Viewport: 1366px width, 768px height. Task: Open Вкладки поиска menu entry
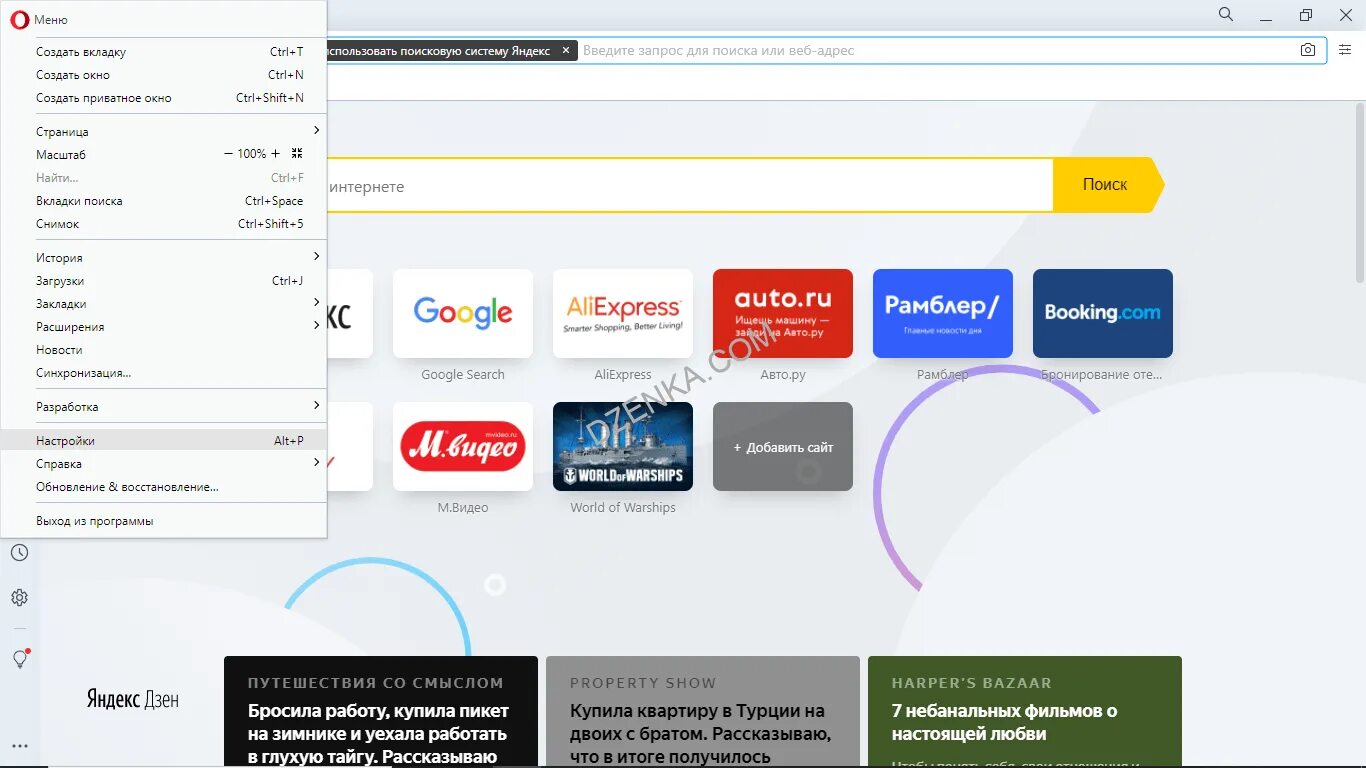[164, 201]
